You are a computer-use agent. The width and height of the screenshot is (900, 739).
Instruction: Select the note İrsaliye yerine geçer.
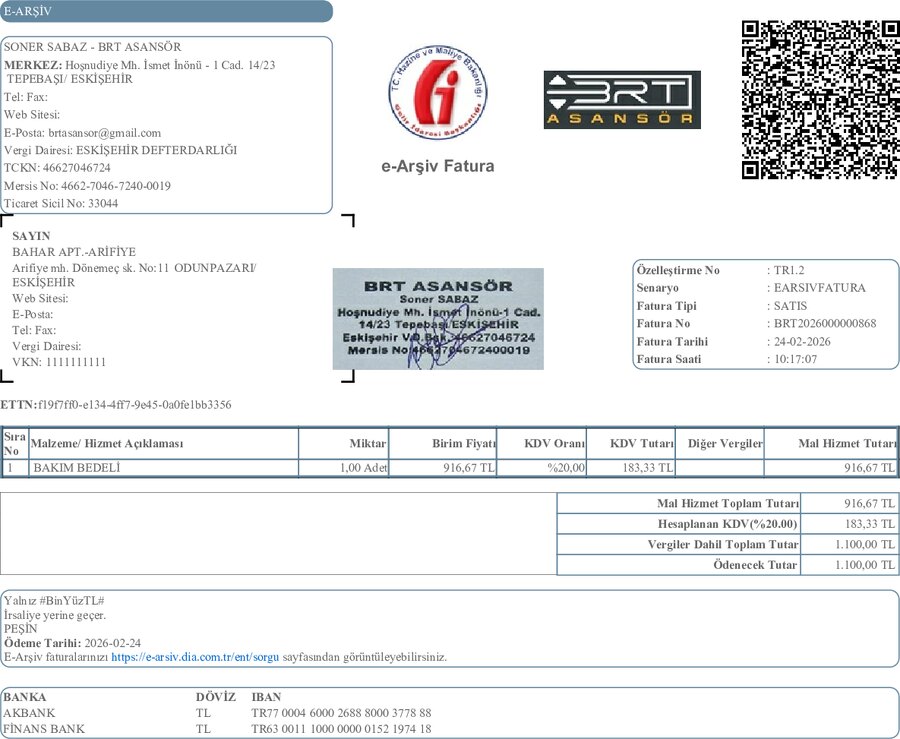(x=55, y=615)
